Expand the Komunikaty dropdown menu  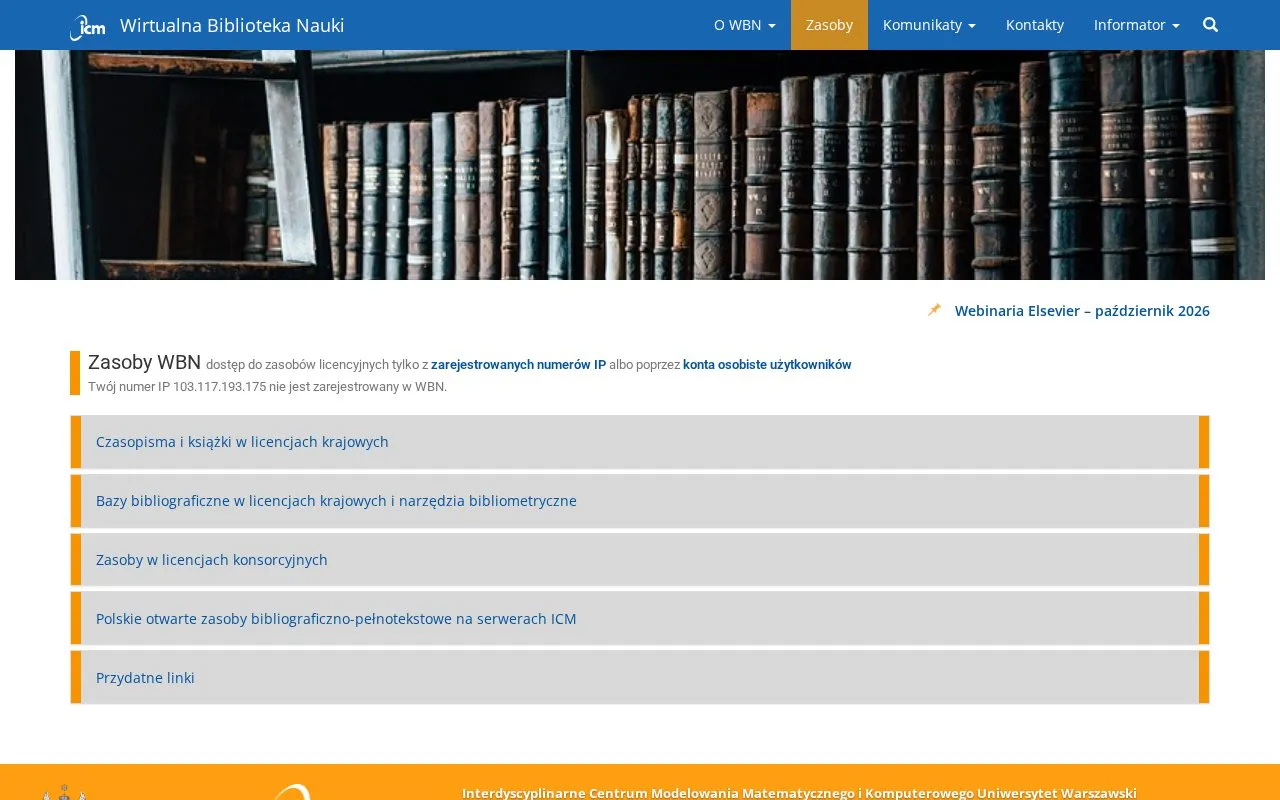pyautogui.click(x=929, y=25)
